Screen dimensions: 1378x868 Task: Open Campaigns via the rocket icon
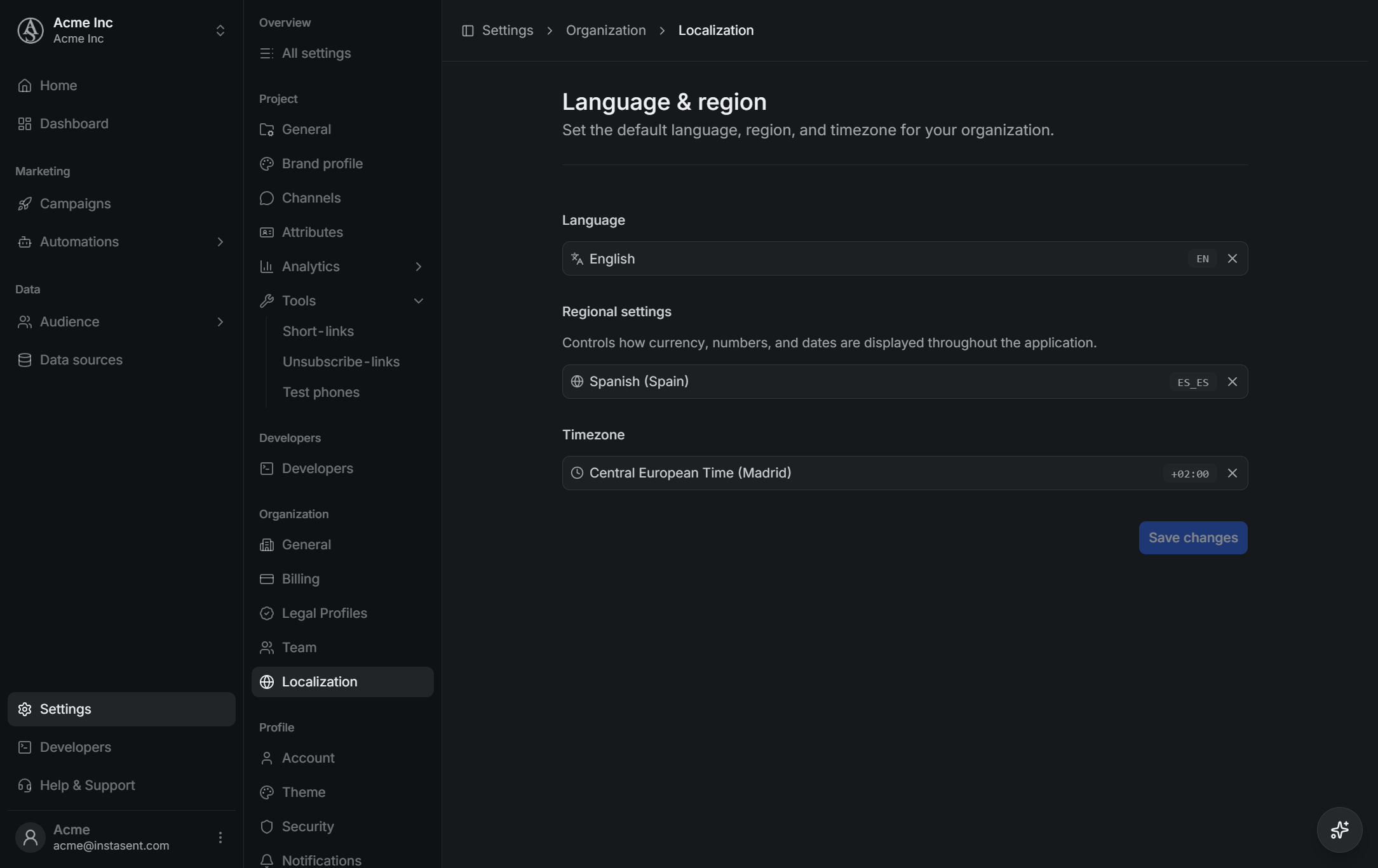click(x=25, y=204)
